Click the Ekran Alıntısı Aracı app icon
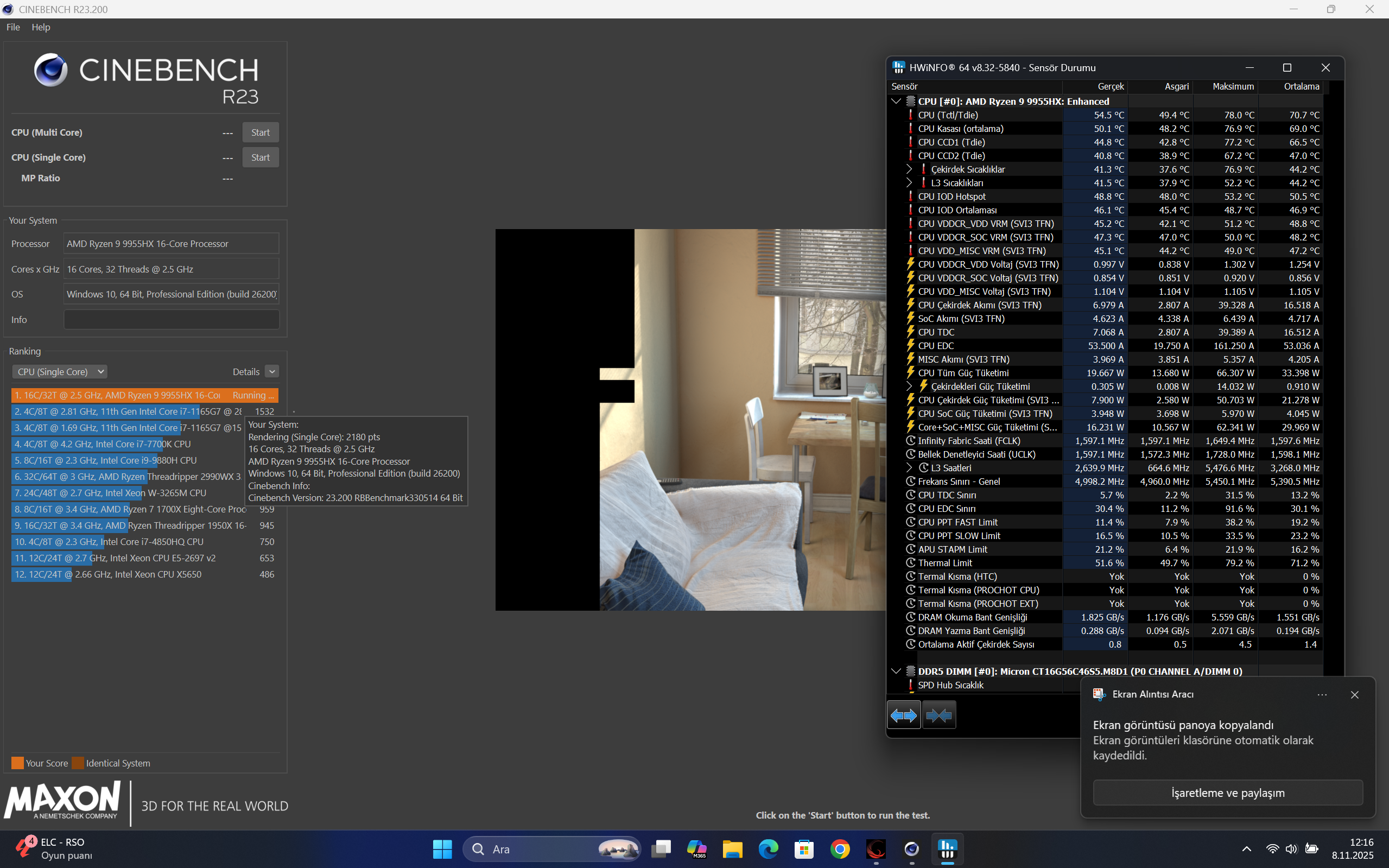Screen dimensions: 1389x868 click(1099, 694)
